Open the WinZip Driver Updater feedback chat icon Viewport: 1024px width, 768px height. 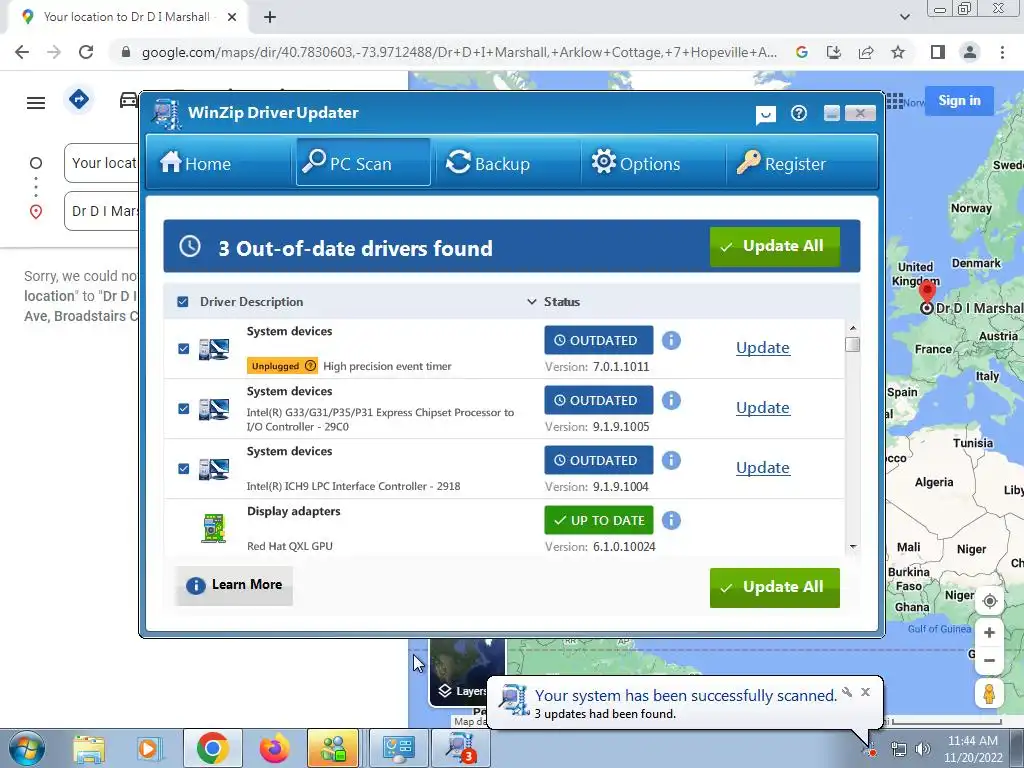coord(765,114)
